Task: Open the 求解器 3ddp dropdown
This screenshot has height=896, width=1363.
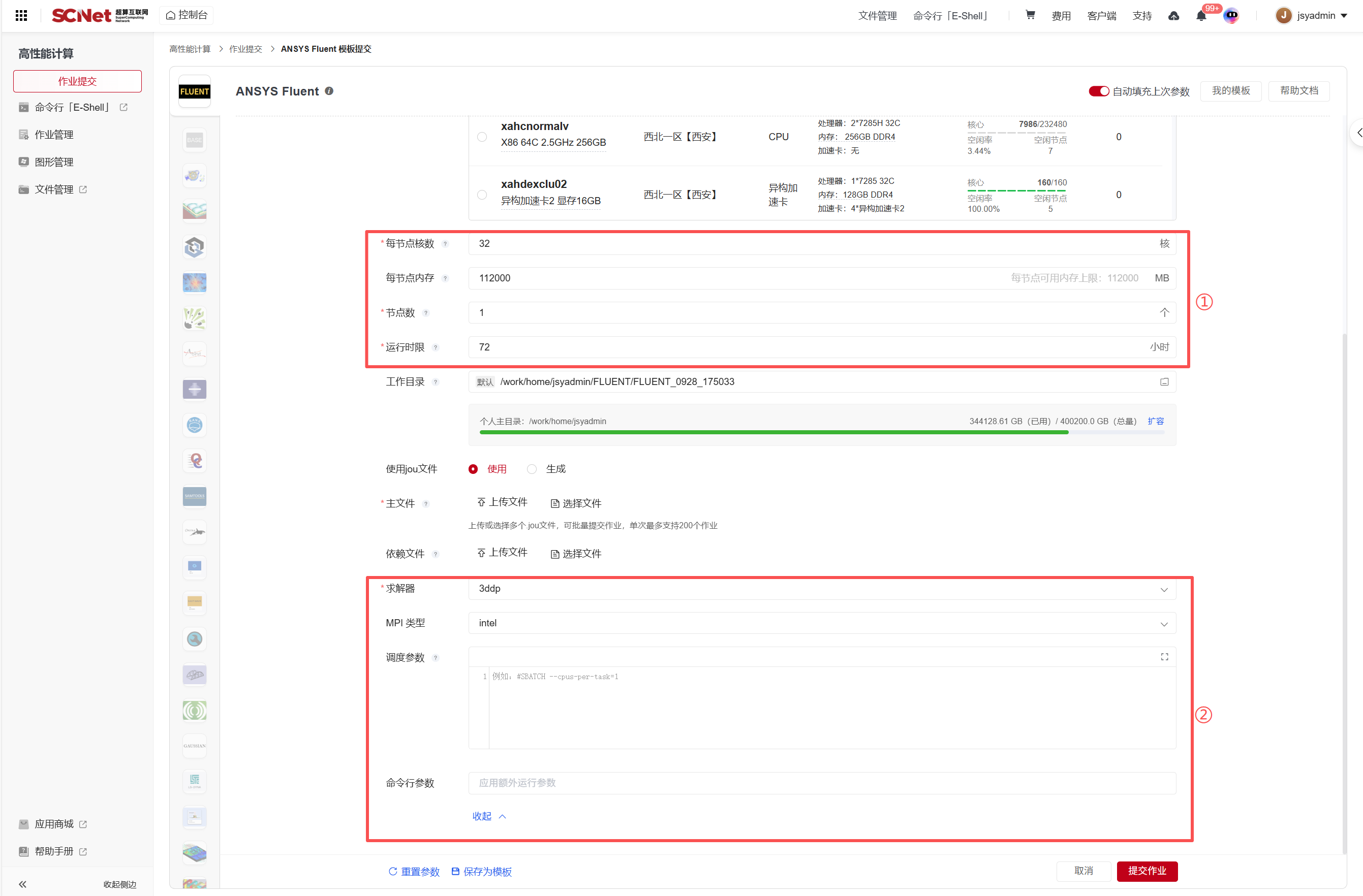Action: tap(822, 589)
